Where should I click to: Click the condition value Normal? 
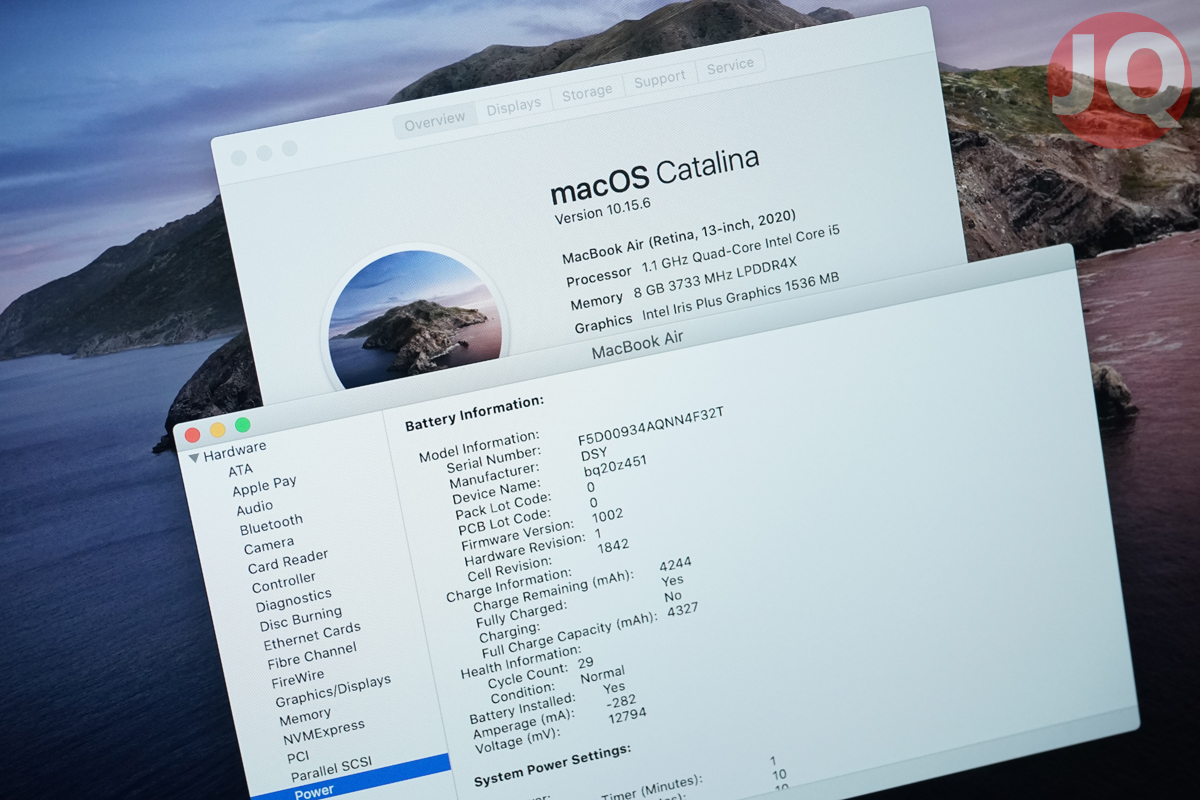[x=602, y=673]
